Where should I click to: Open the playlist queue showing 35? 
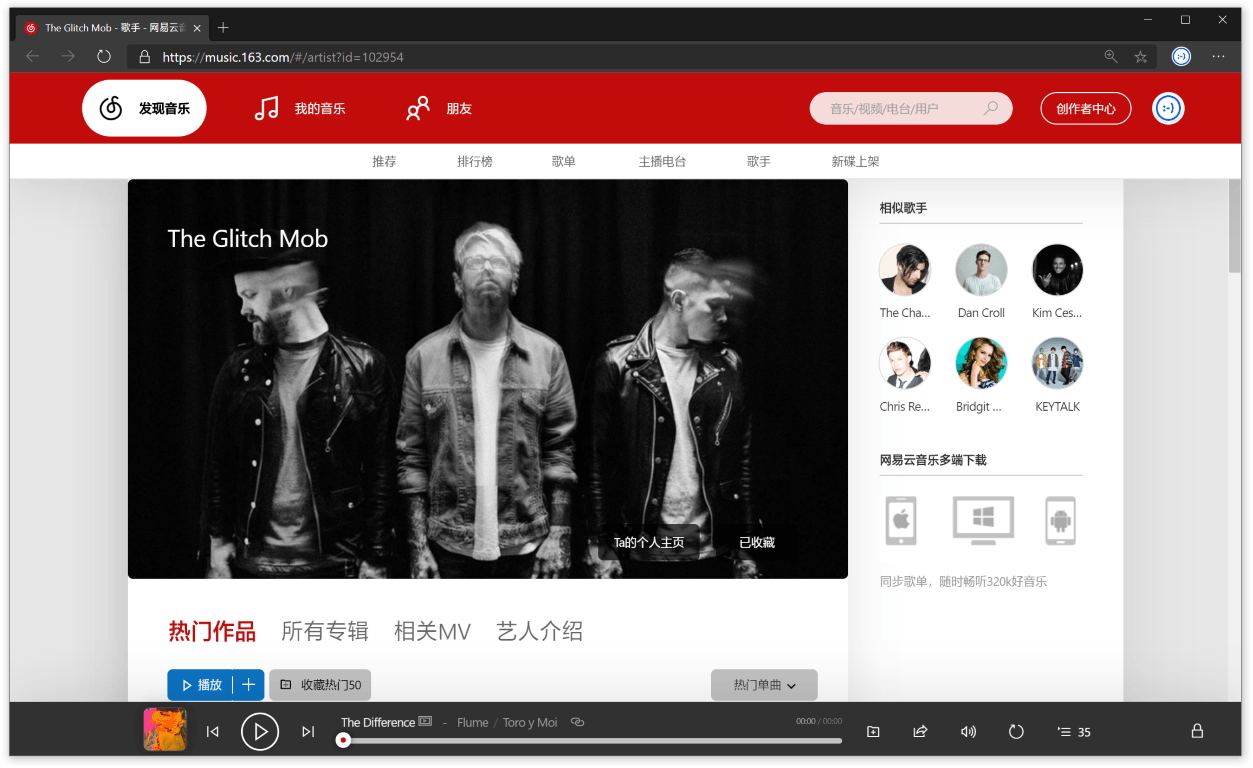[x=1074, y=732]
